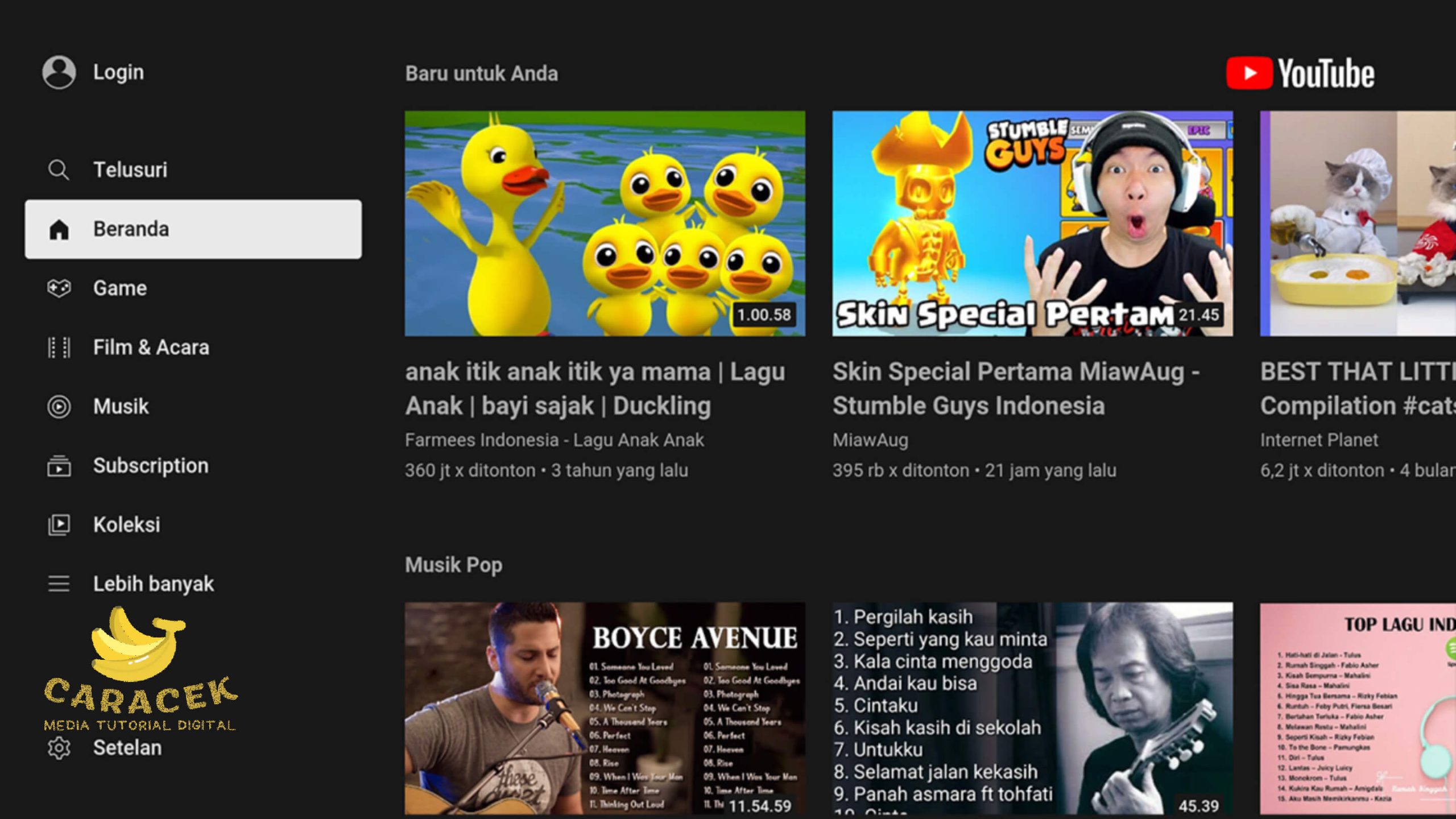
Task: Click the Login text link
Action: pyautogui.click(x=118, y=72)
